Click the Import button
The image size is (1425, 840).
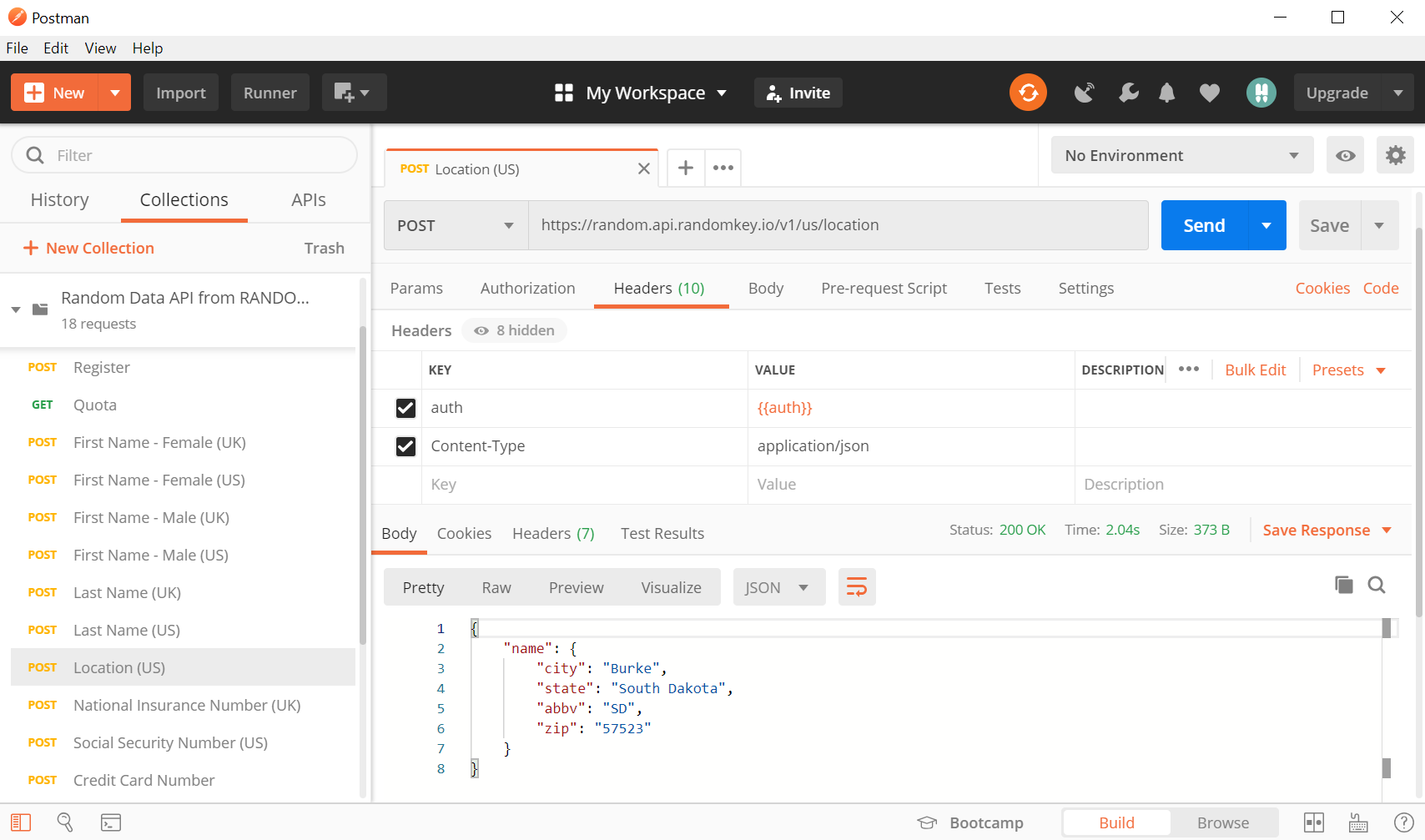pyautogui.click(x=181, y=93)
